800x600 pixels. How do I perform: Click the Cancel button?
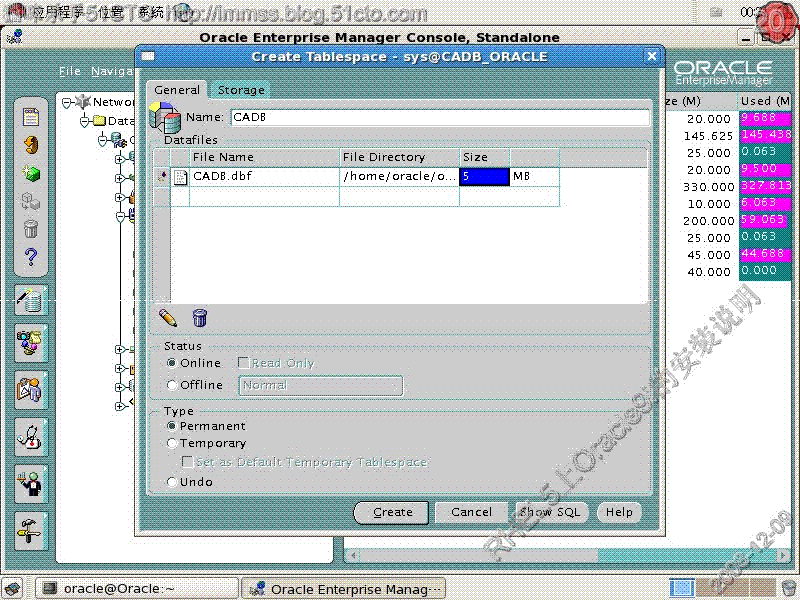(x=471, y=512)
